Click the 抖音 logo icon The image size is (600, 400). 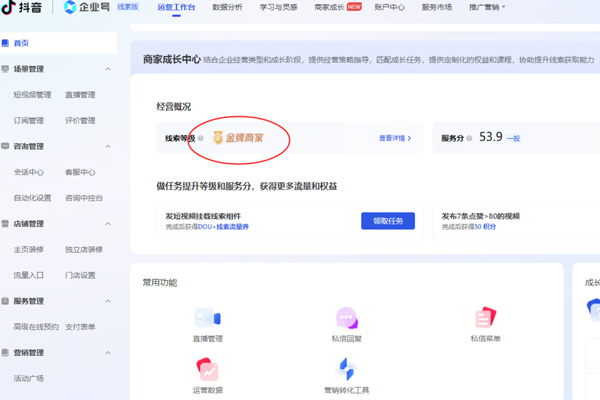coord(8,7)
